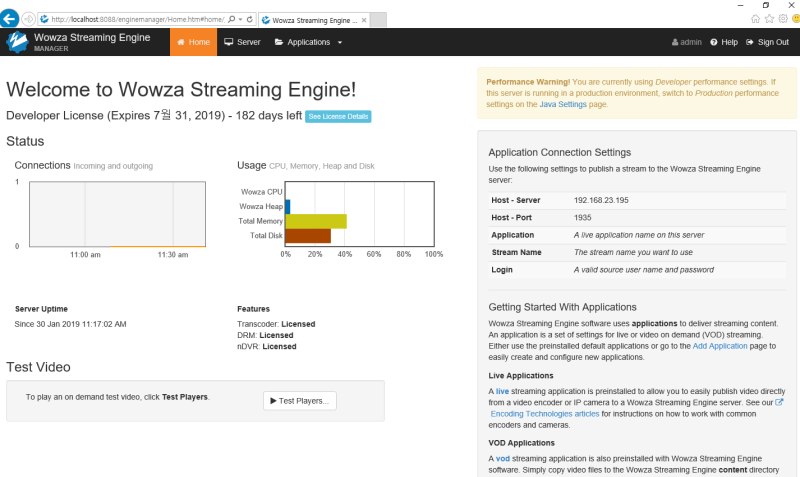
Task: Open a new blank browser tab
Action: coord(378,20)
